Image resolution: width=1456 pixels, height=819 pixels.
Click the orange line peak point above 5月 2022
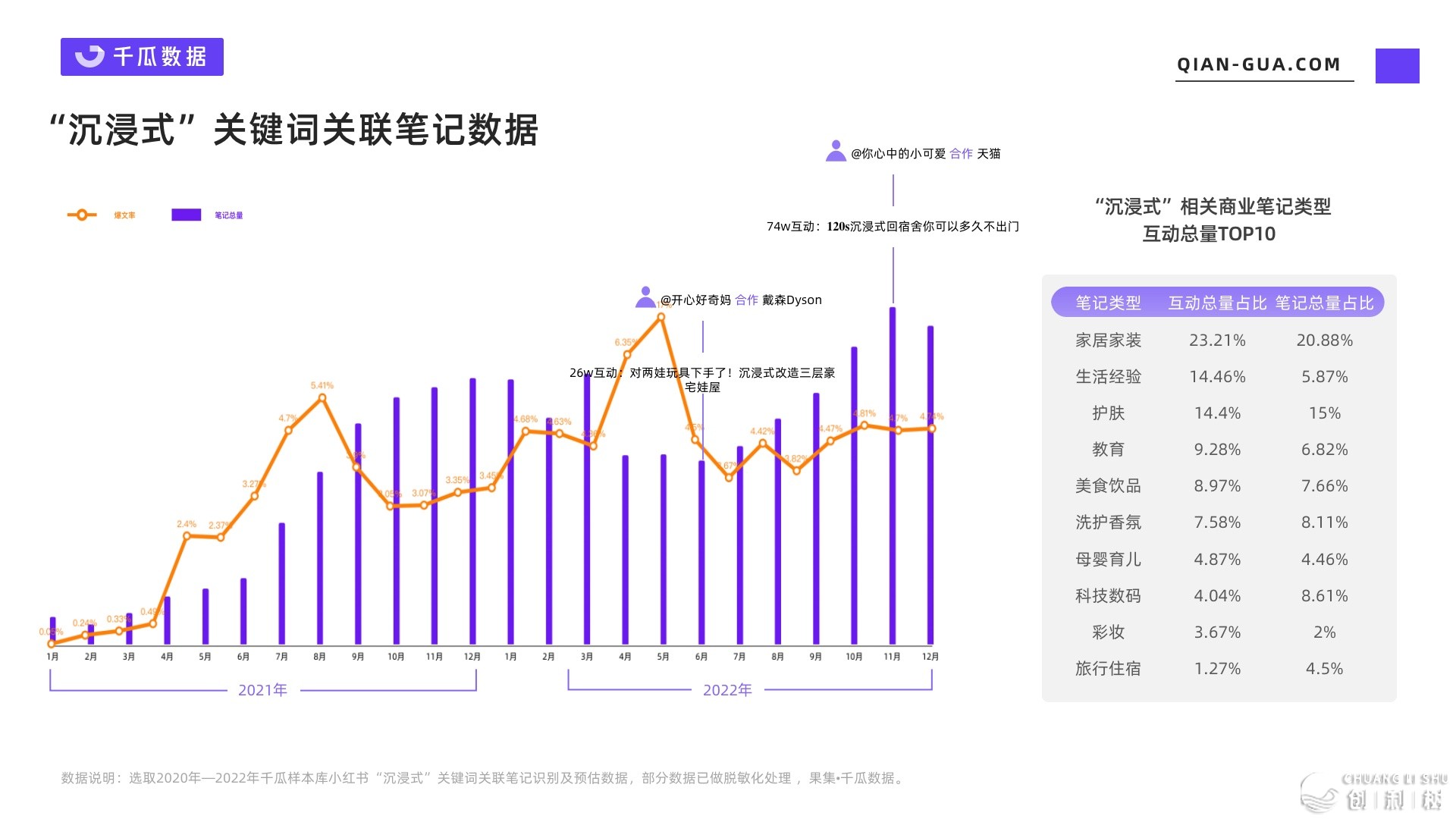coord(661,318)
